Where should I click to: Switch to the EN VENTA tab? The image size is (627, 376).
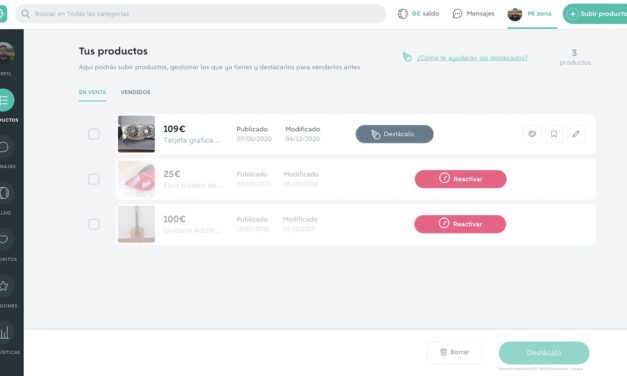pos(92,92)
